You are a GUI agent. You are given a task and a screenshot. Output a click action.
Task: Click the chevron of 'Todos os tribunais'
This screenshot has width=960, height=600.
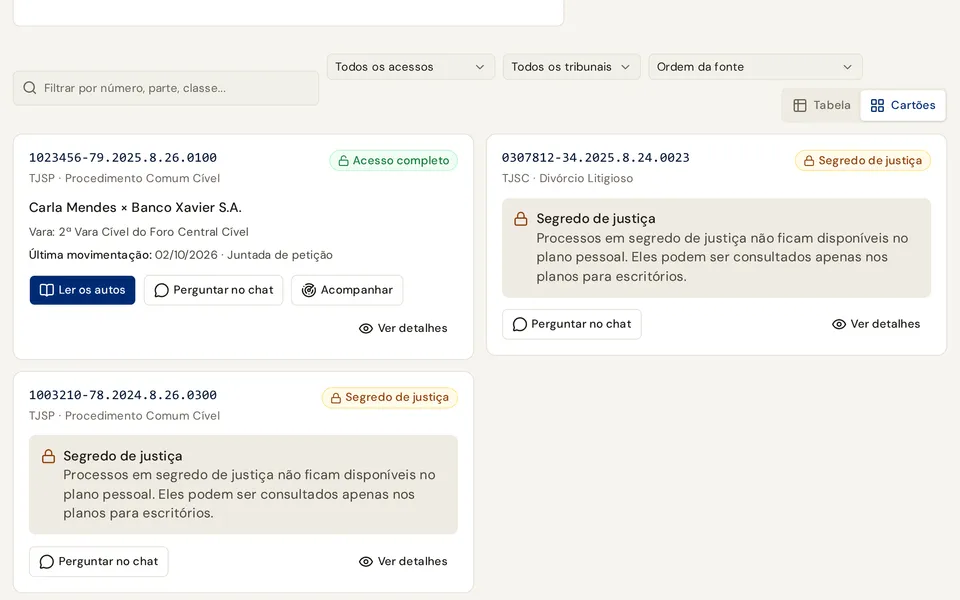(625, 67)
